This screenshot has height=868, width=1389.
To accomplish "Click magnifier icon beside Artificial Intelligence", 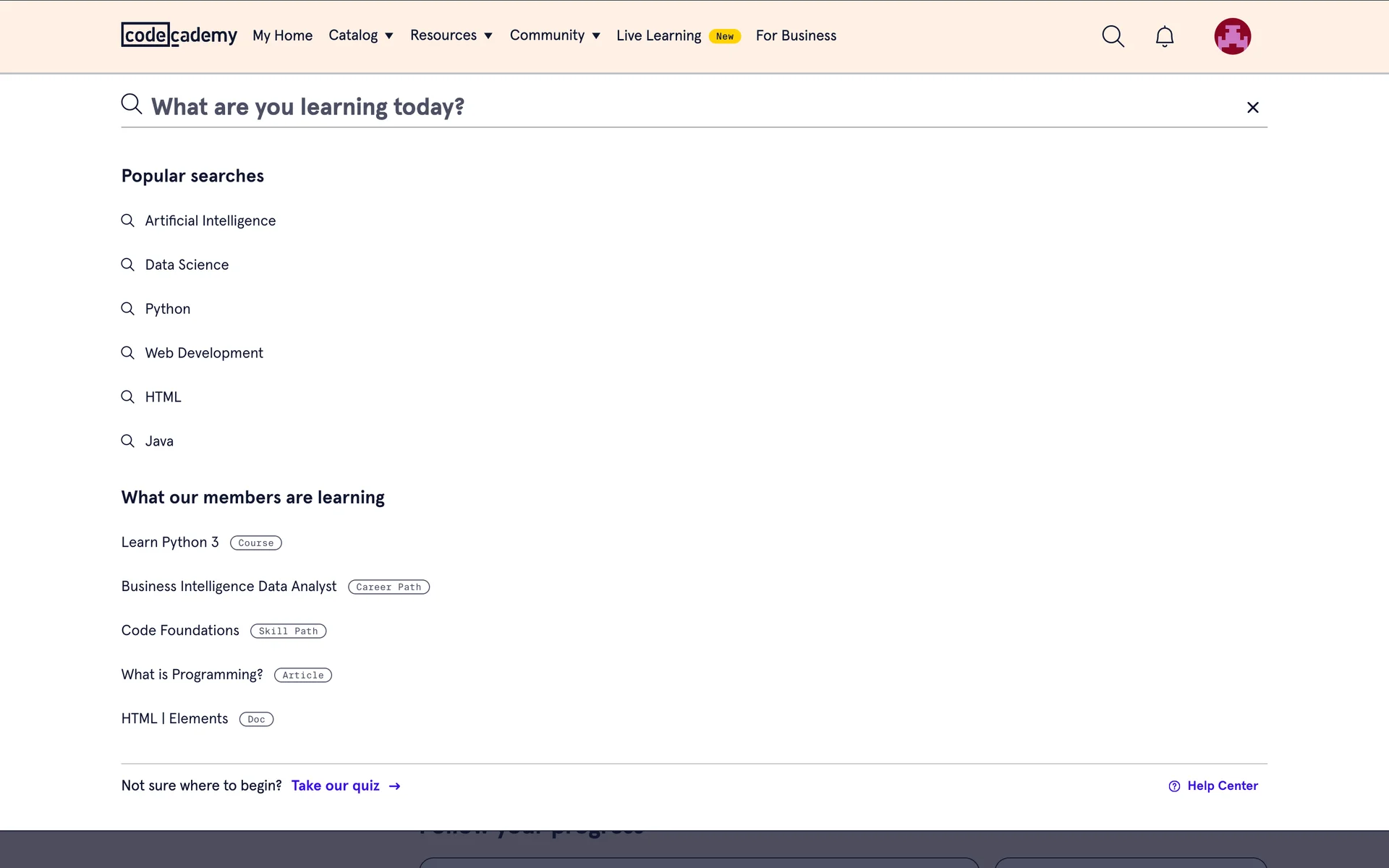I will click(x=127, y=221).
